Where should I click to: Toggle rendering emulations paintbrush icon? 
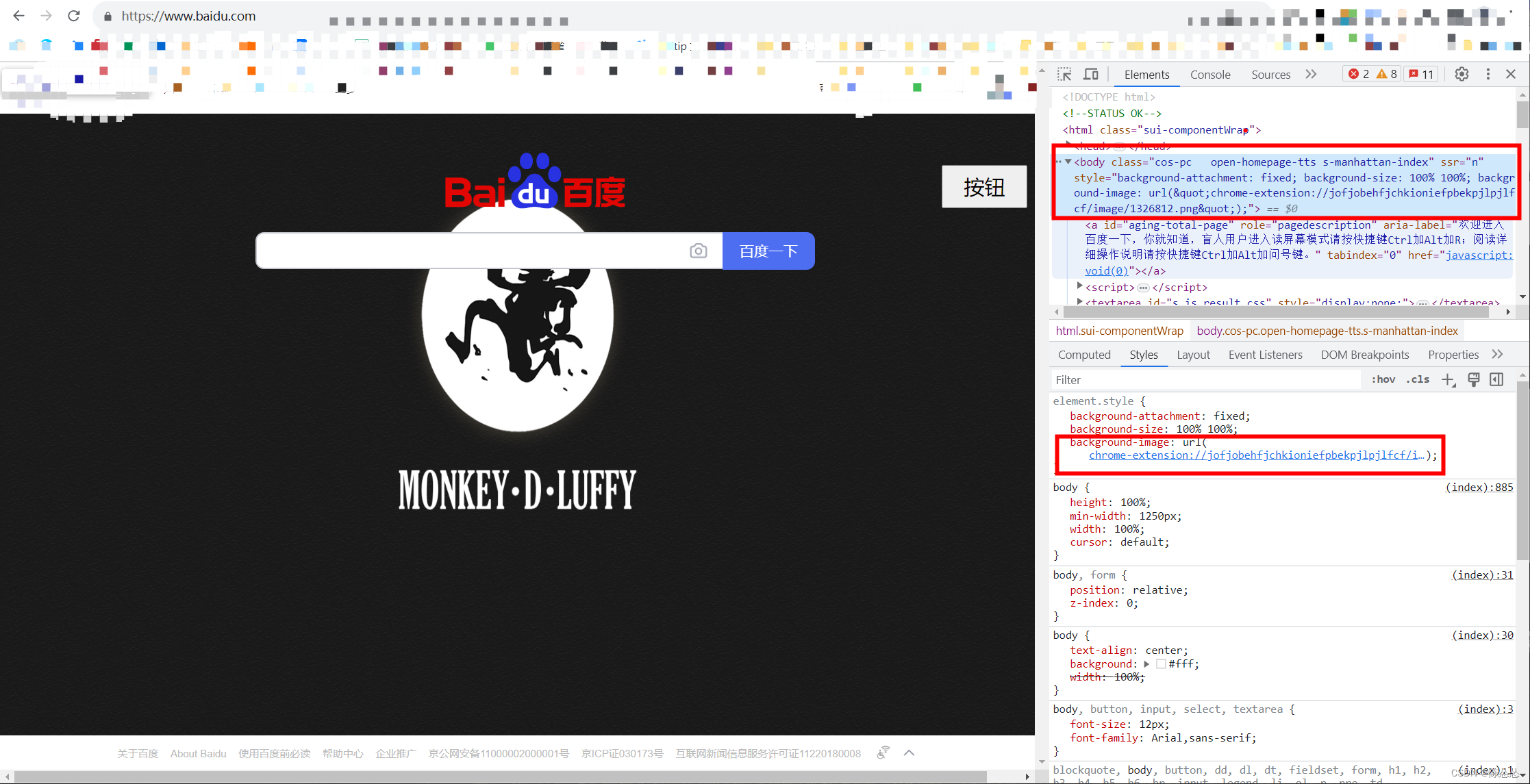(1473, 380)
